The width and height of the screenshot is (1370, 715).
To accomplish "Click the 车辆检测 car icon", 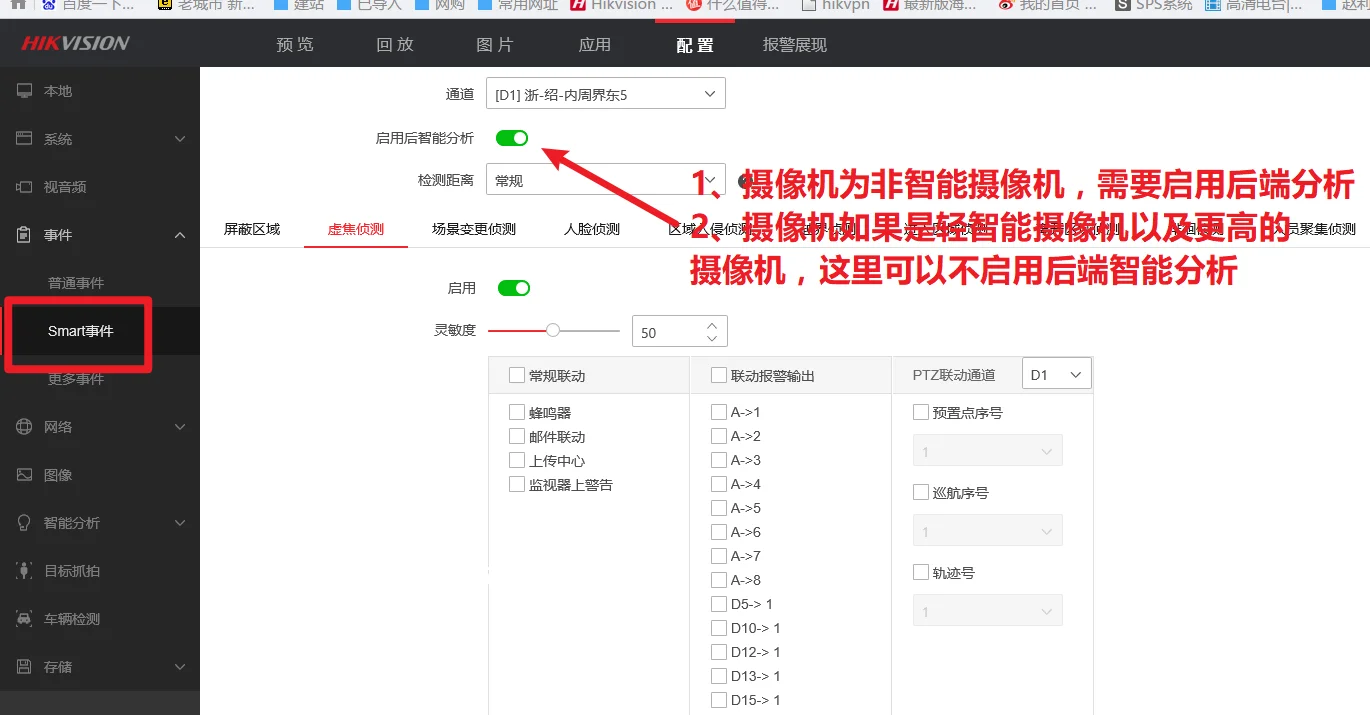I will click(25, 619).
